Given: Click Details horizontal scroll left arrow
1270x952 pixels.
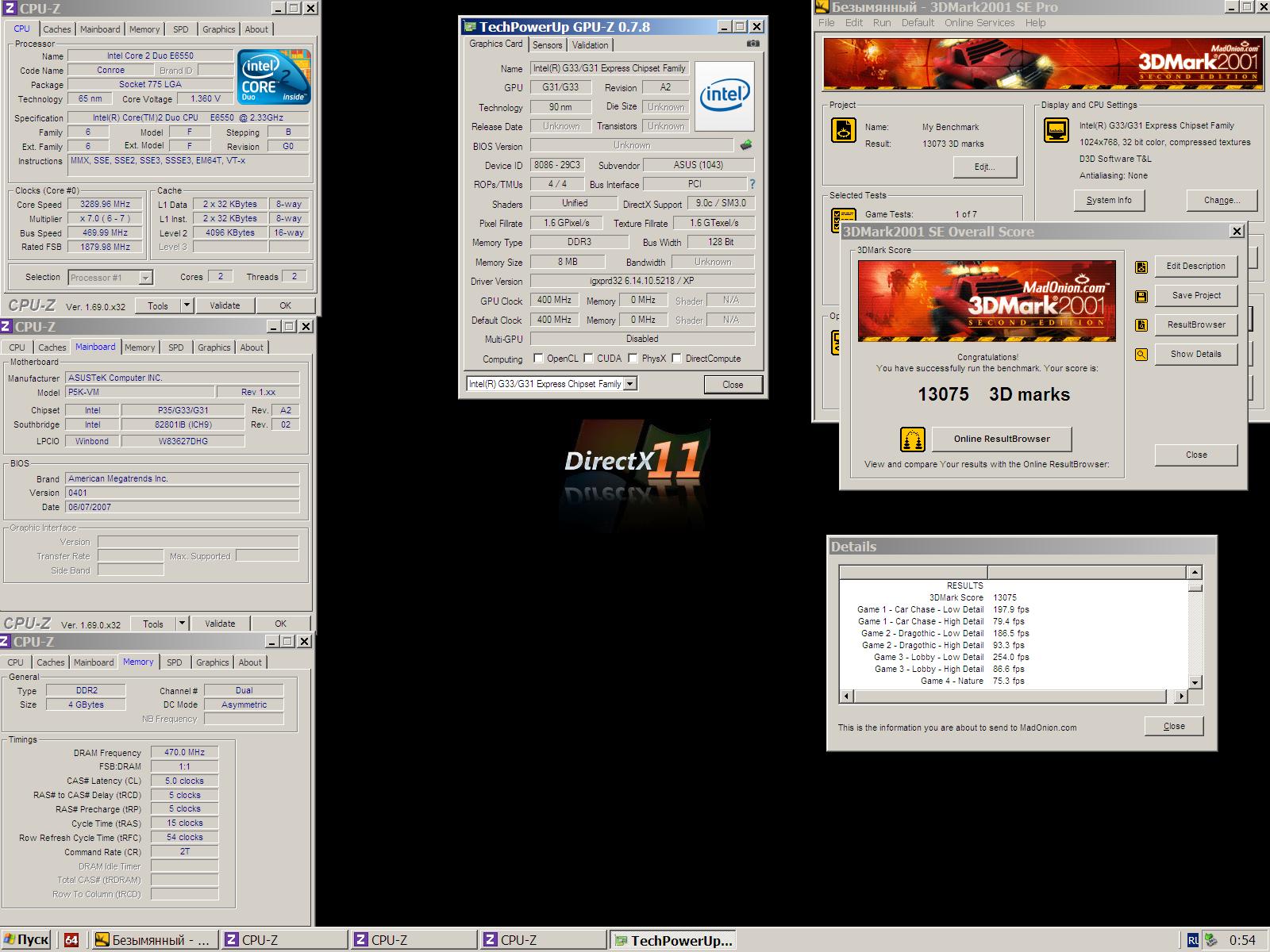Looking at the screenshot, I should 847,696.
